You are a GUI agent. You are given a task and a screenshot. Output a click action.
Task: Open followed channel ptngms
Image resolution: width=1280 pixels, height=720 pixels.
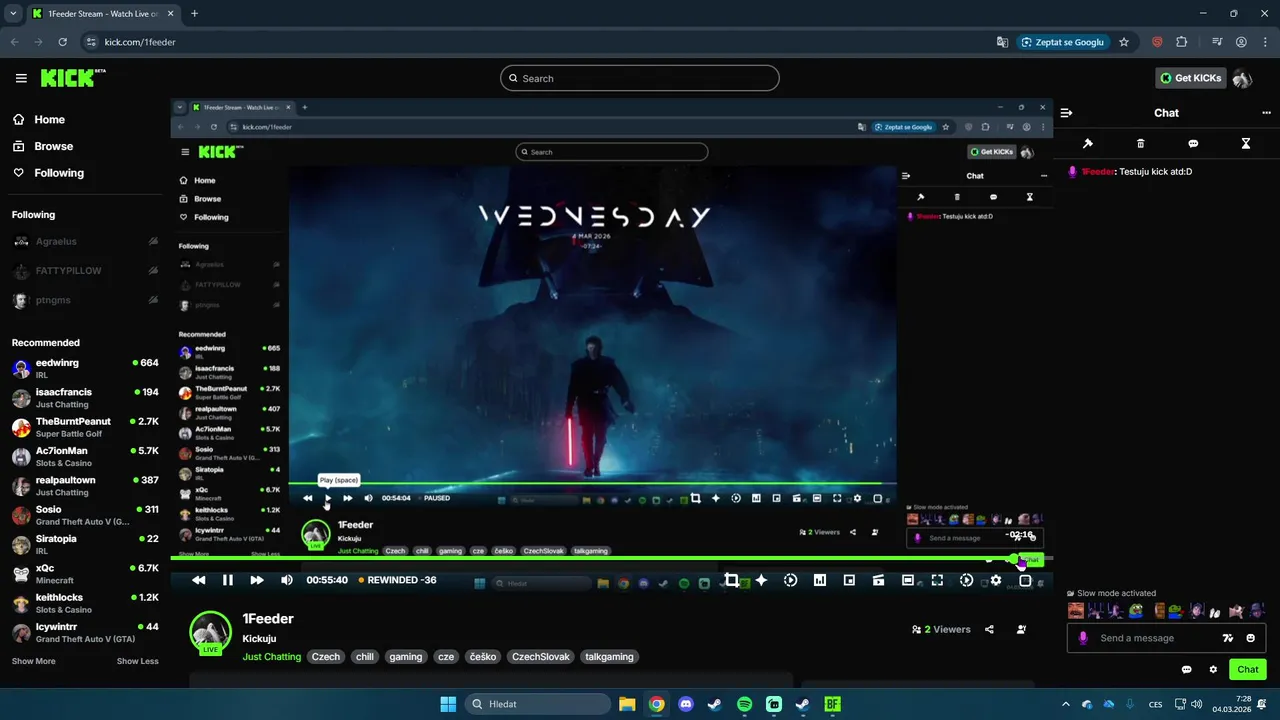pos(85,300)
